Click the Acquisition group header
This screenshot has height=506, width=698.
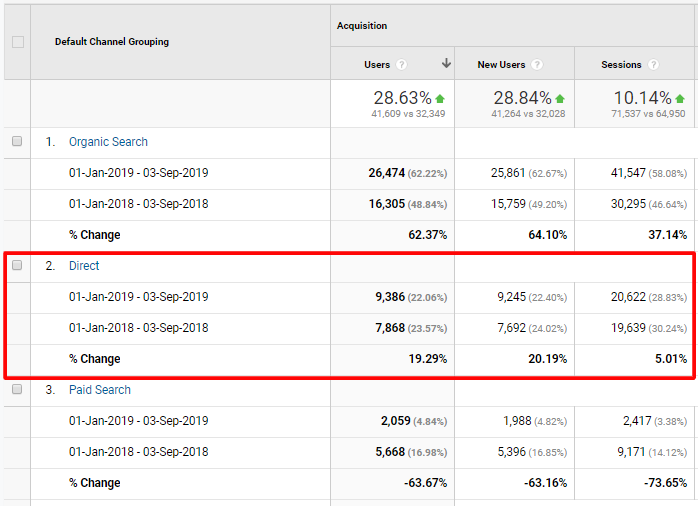click(x=362, y=26)
